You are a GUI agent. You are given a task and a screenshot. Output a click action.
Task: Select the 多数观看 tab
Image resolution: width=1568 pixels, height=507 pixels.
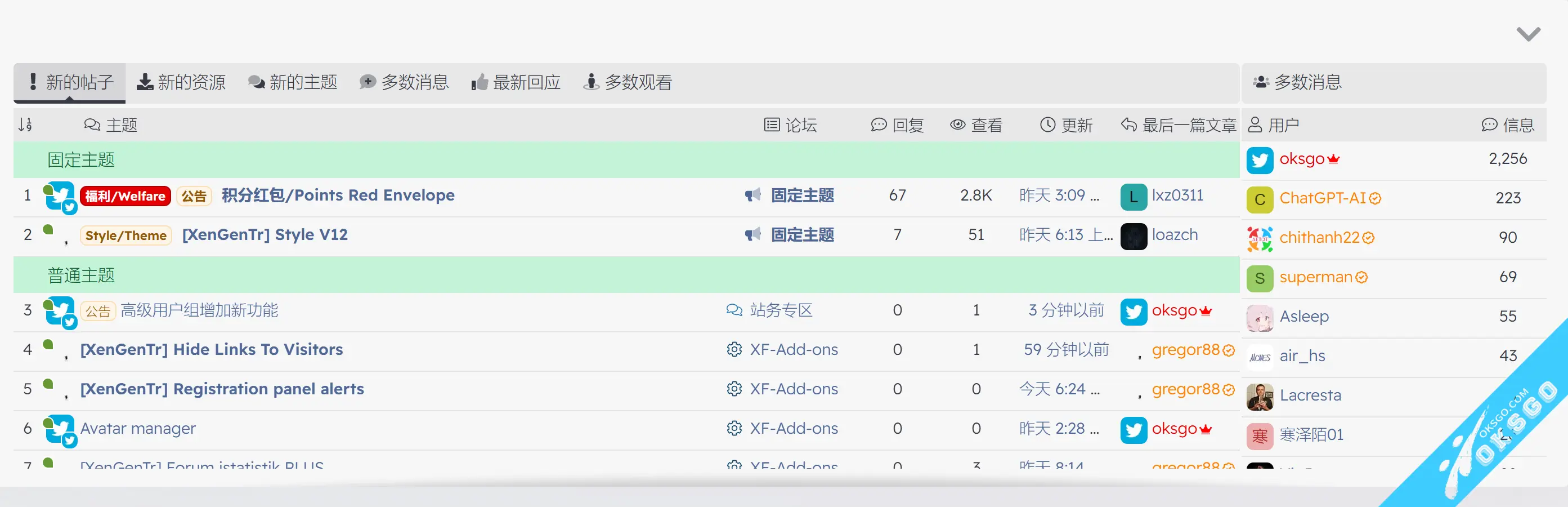click(628, 82)
